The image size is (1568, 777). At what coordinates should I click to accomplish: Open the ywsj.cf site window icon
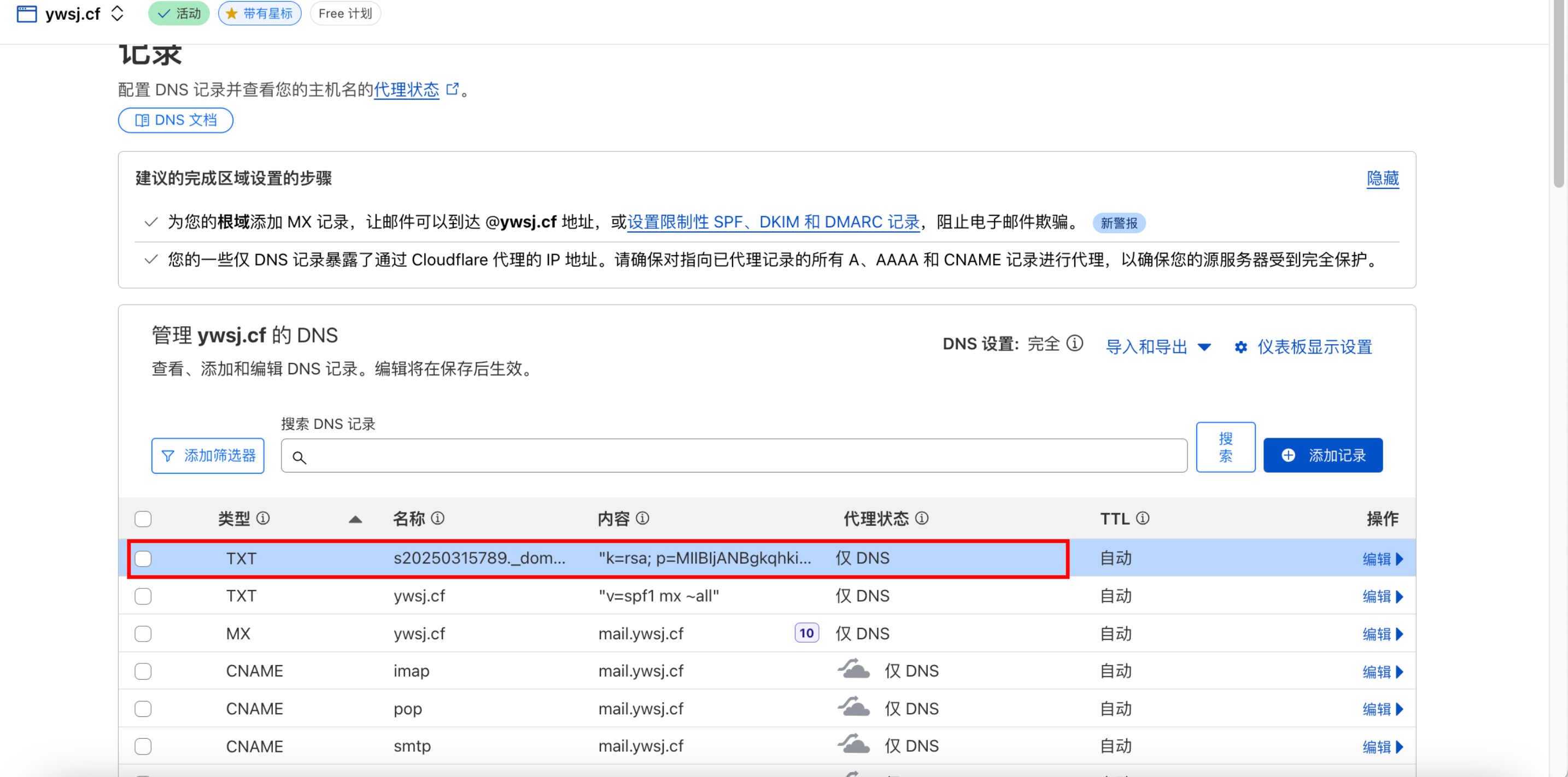[27, 13]
